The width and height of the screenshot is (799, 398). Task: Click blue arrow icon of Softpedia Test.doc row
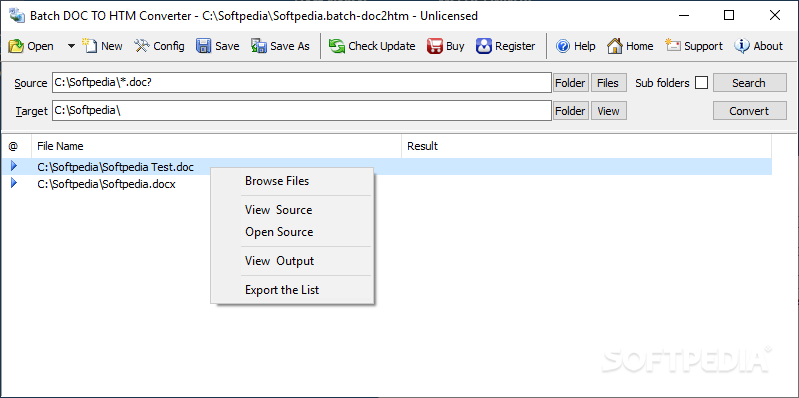(14, 166)
